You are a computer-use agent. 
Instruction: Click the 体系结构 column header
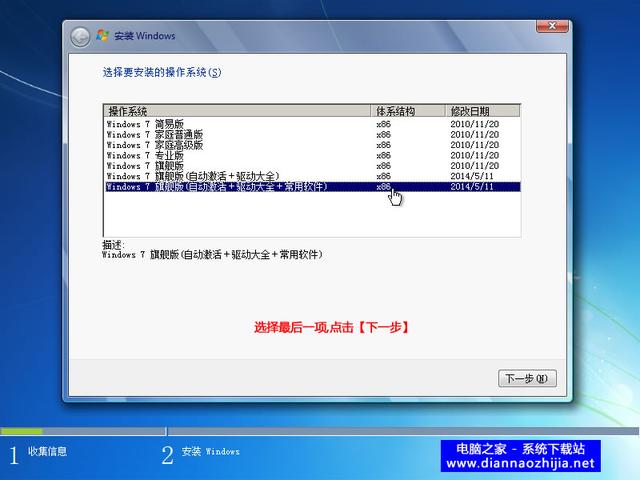(x=407, y=111)
